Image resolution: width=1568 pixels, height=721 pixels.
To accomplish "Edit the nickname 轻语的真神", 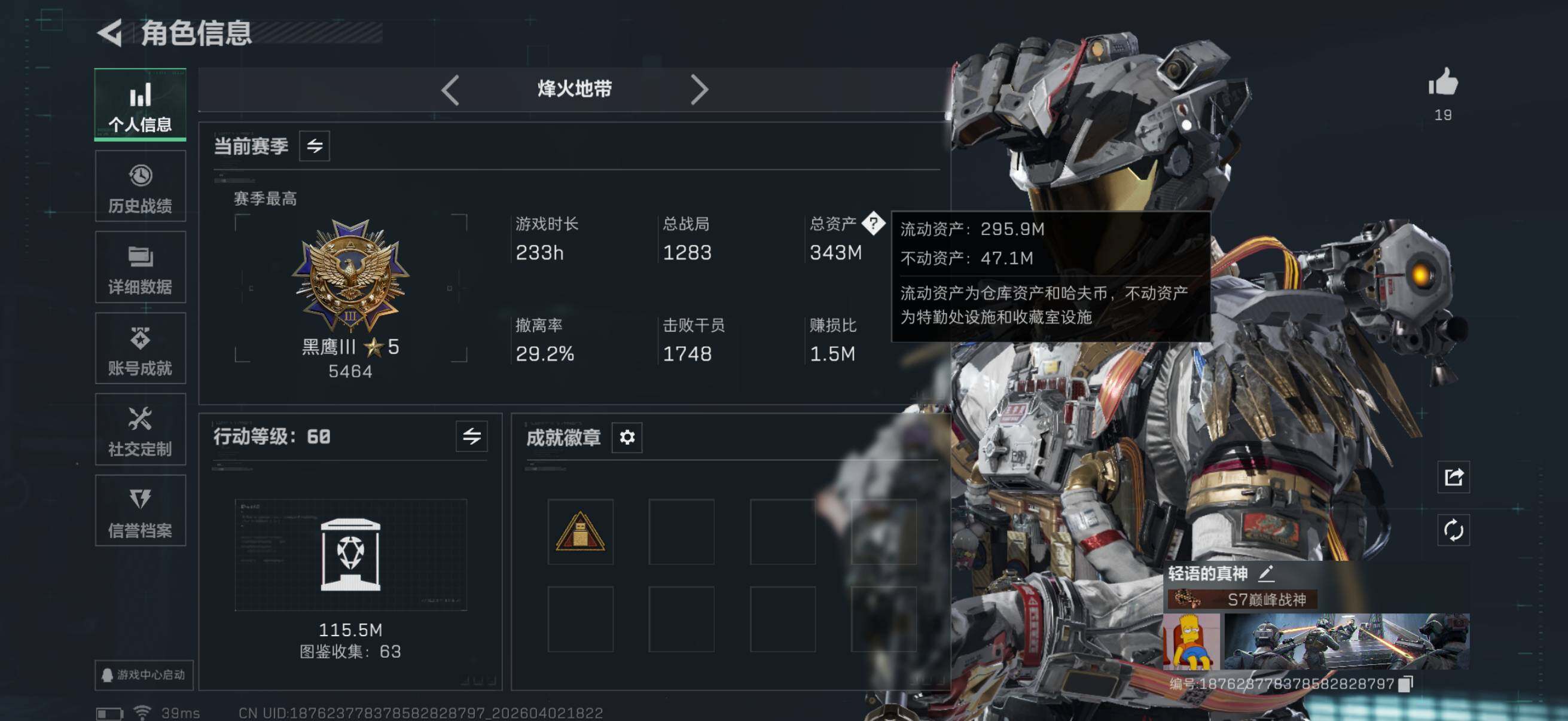I will (1266, 573).
